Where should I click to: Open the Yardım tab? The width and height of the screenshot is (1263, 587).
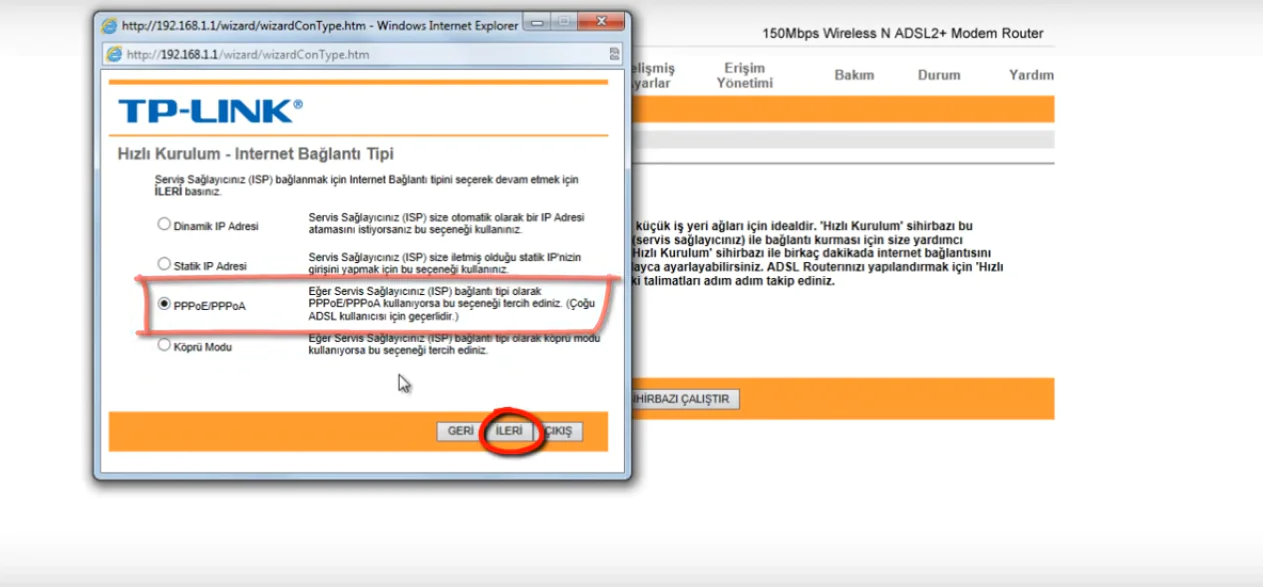(1031, 75)
